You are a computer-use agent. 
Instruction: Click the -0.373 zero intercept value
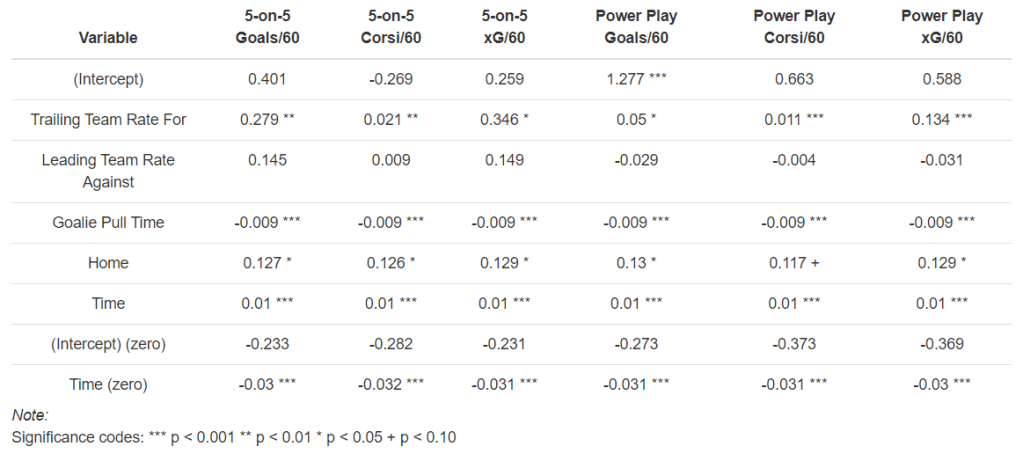click(x=795, y=344)
